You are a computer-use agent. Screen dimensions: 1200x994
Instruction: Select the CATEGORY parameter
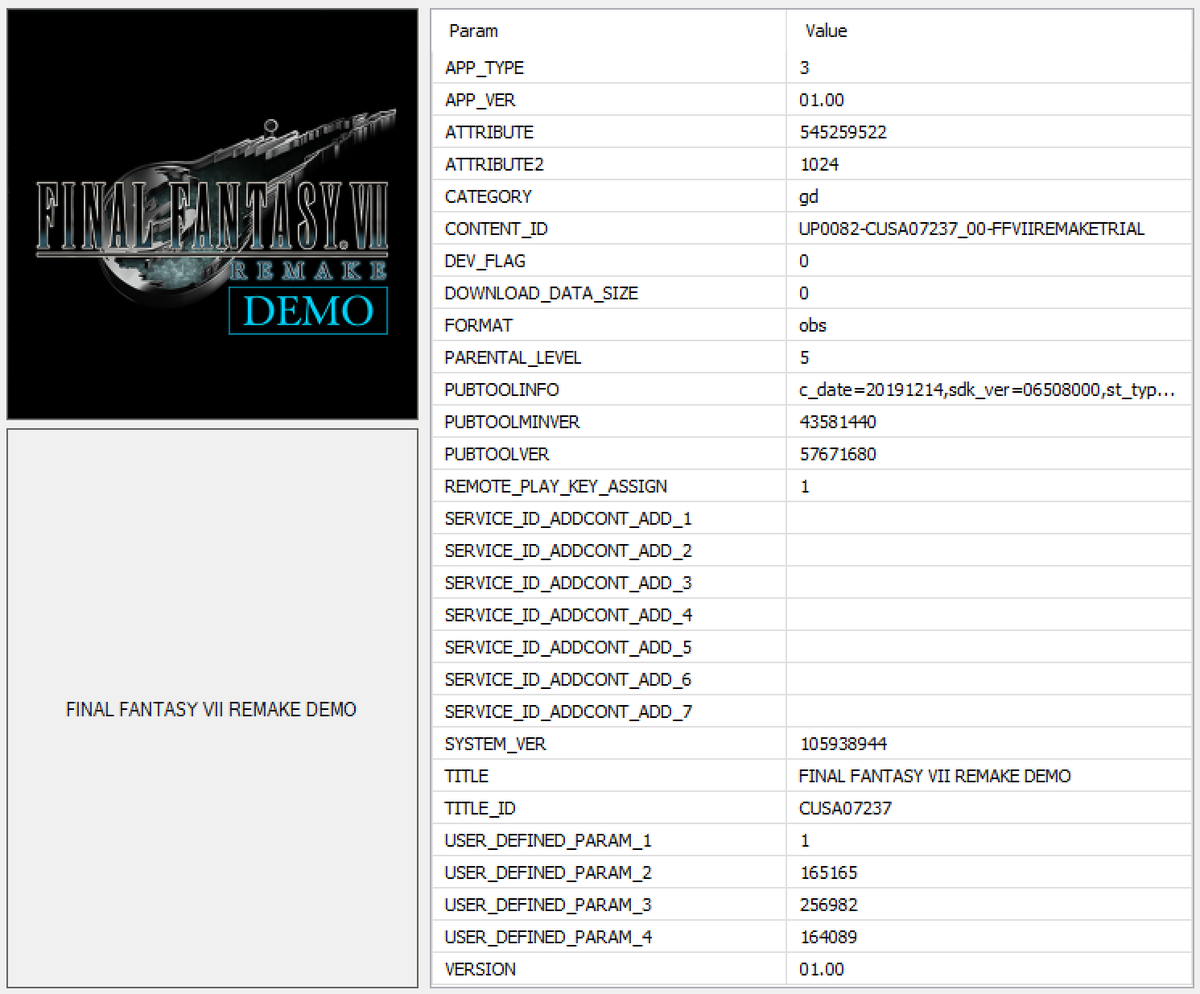pos(488,197)
